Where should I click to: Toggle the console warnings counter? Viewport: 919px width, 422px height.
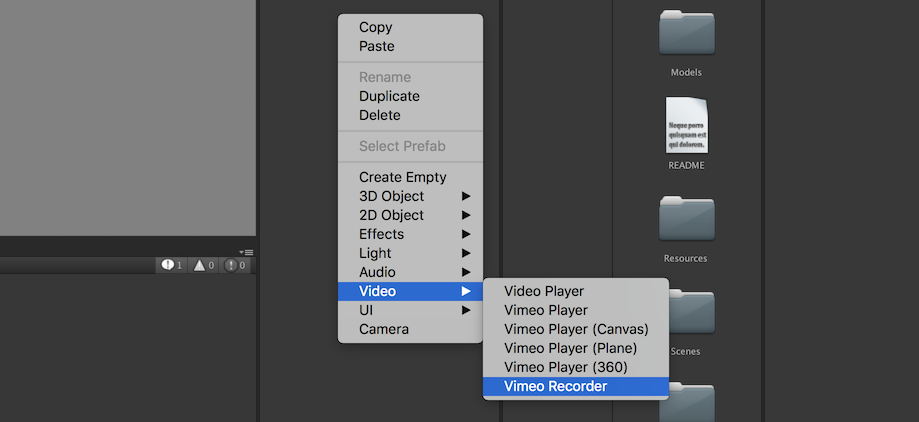[x=204, y=266]
